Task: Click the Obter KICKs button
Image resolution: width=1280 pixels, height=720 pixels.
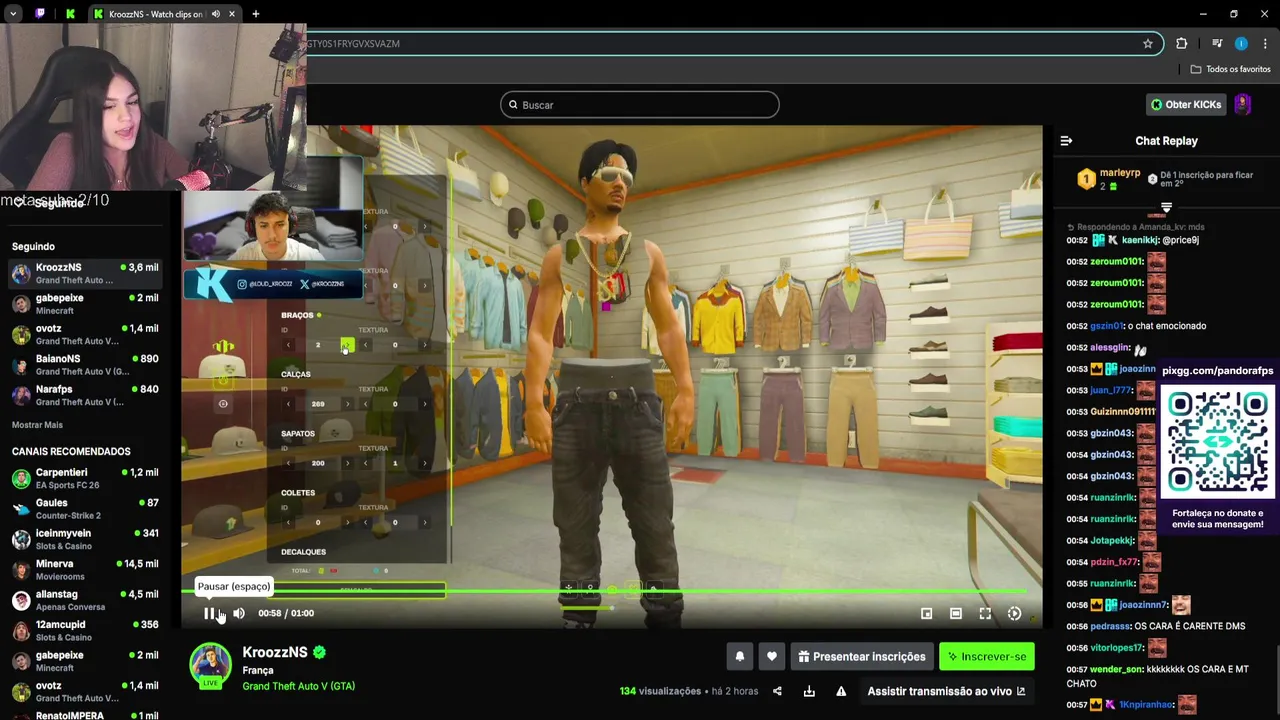Action: click(x=1186, y=105)
